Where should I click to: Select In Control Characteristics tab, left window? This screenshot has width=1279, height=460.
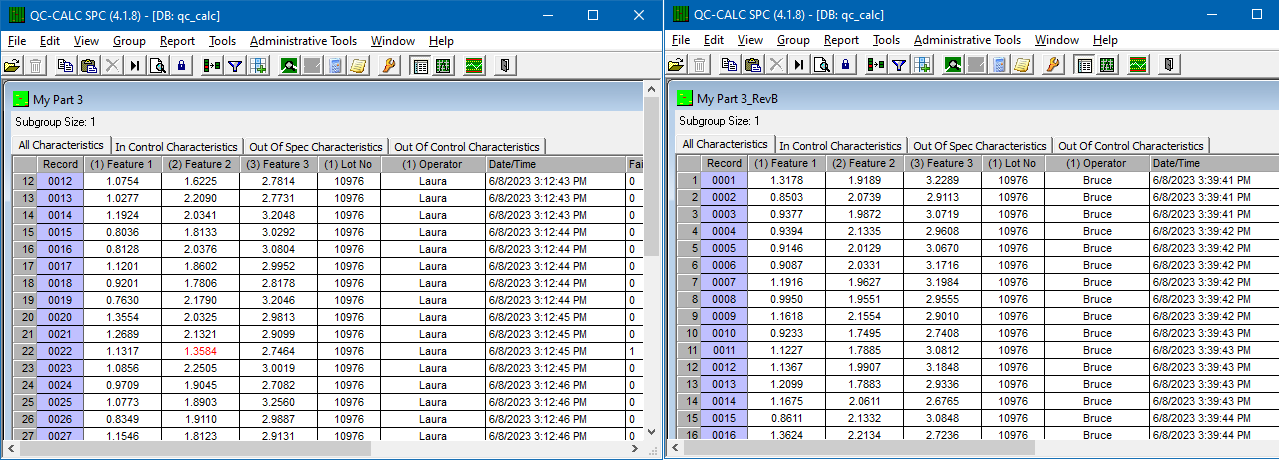177,147
